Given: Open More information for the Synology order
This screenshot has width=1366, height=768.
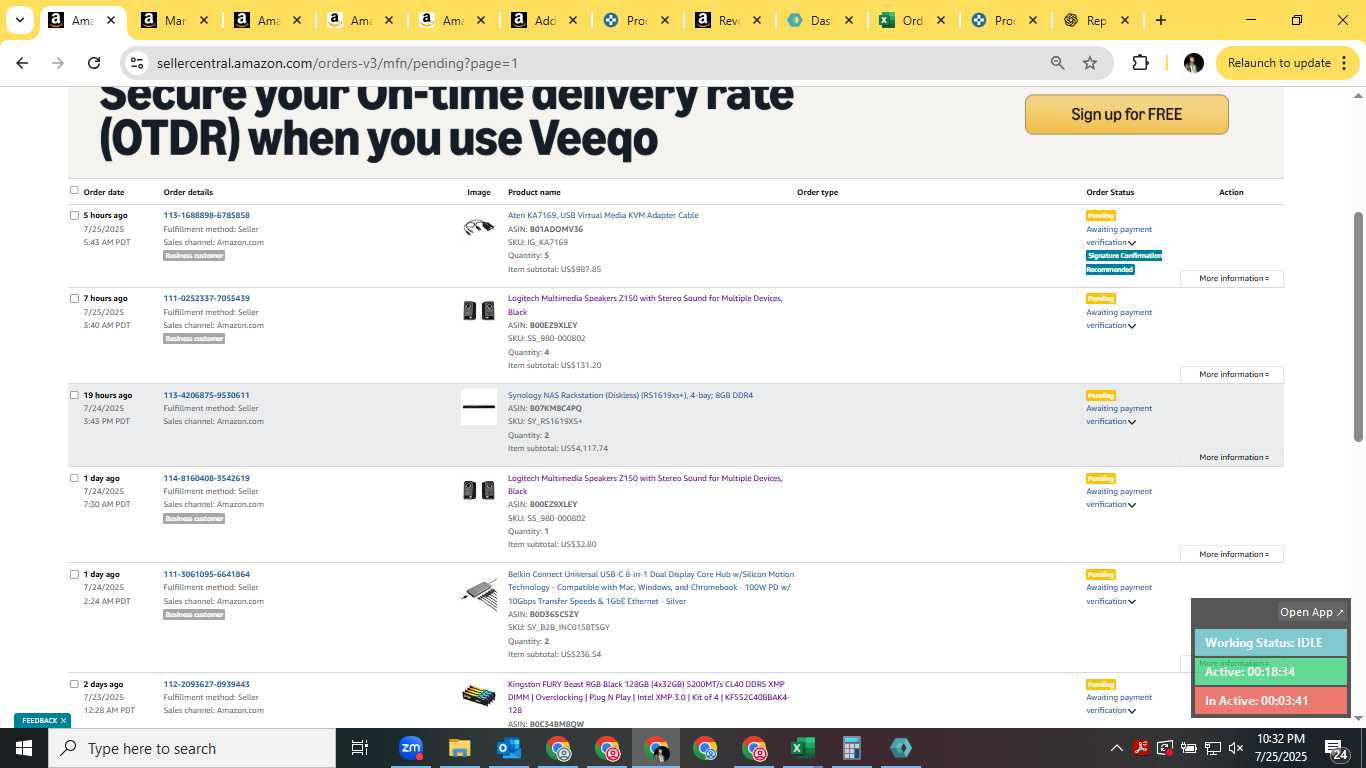Looking at the screenshot, I should click(x=1232, y=457).
